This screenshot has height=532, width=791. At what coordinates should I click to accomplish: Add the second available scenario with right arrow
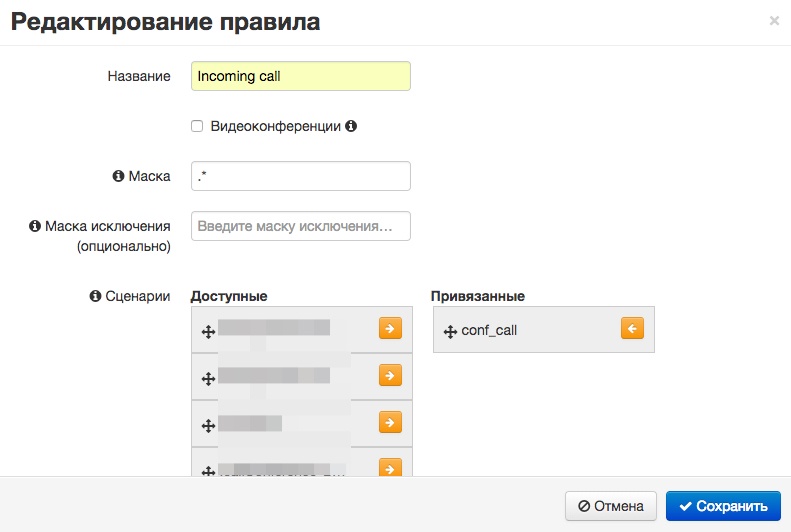point(390,375)
